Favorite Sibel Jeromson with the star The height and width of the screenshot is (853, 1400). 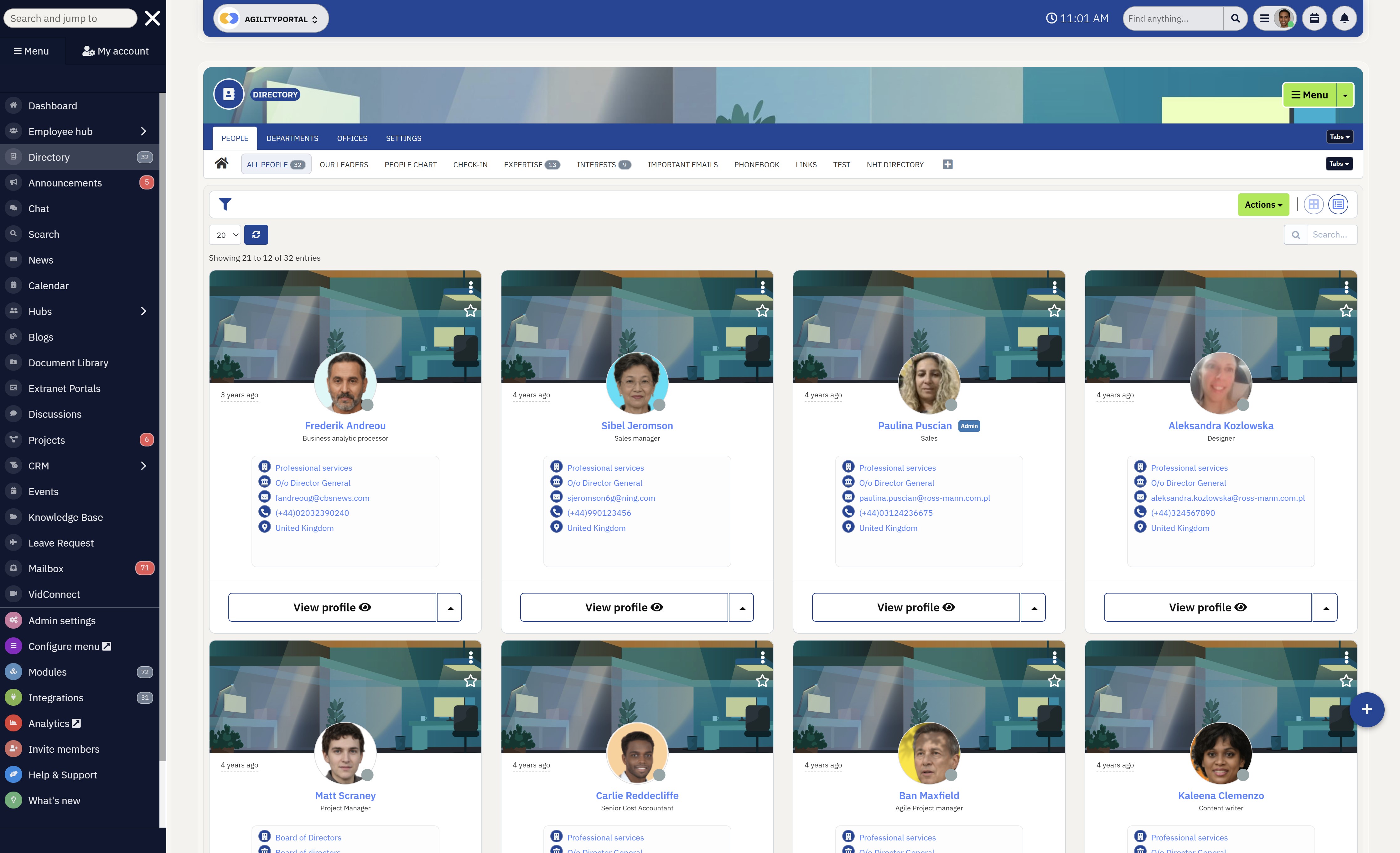(x=763, y=311)
